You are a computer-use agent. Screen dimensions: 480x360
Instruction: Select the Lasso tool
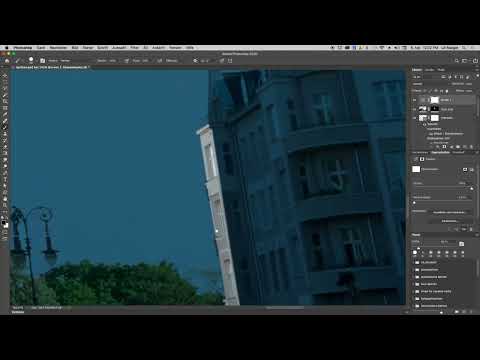point(5,89)
